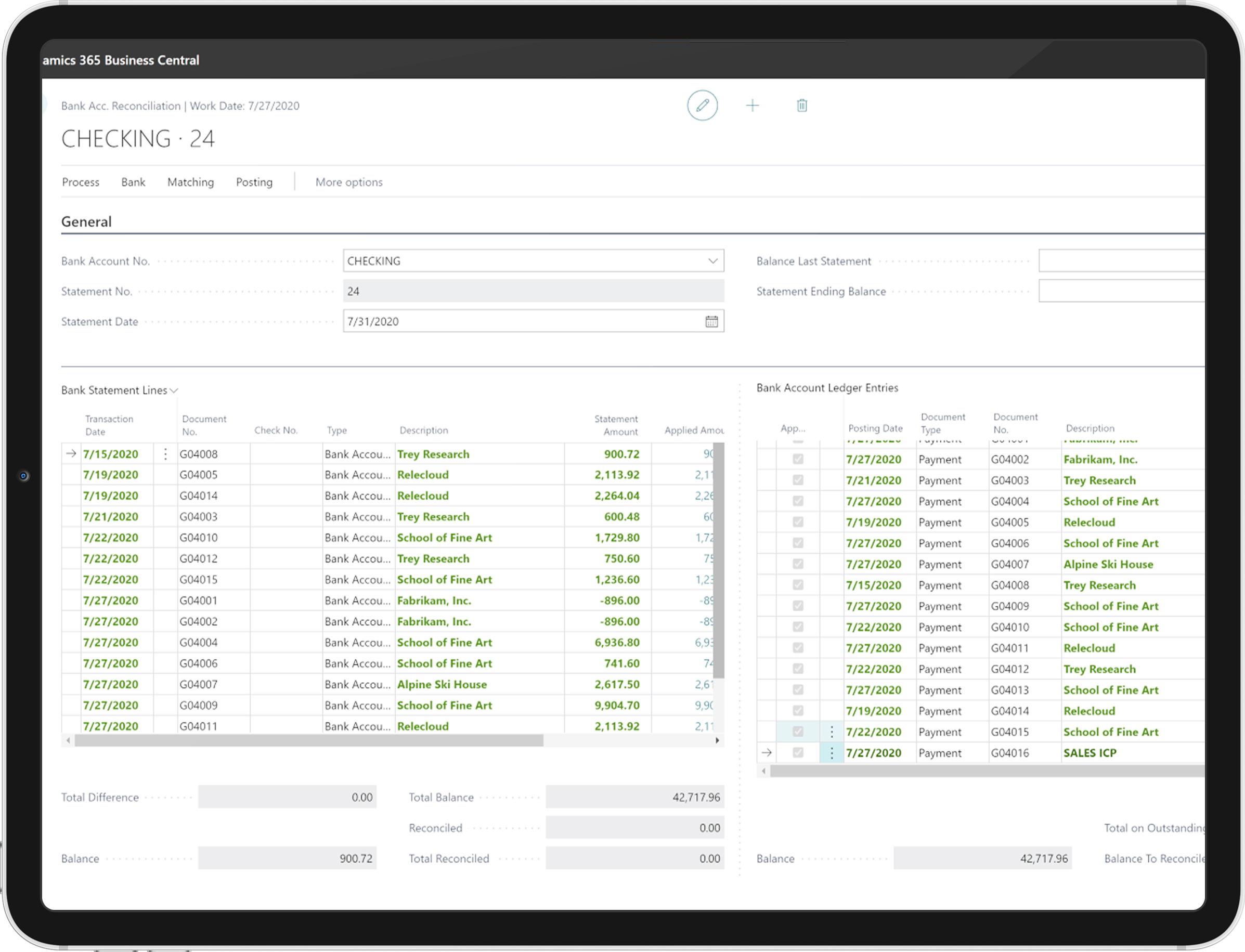Click the statement lines horizontal scrollbar thumb
1245x952 pixels.
[309, 740]
